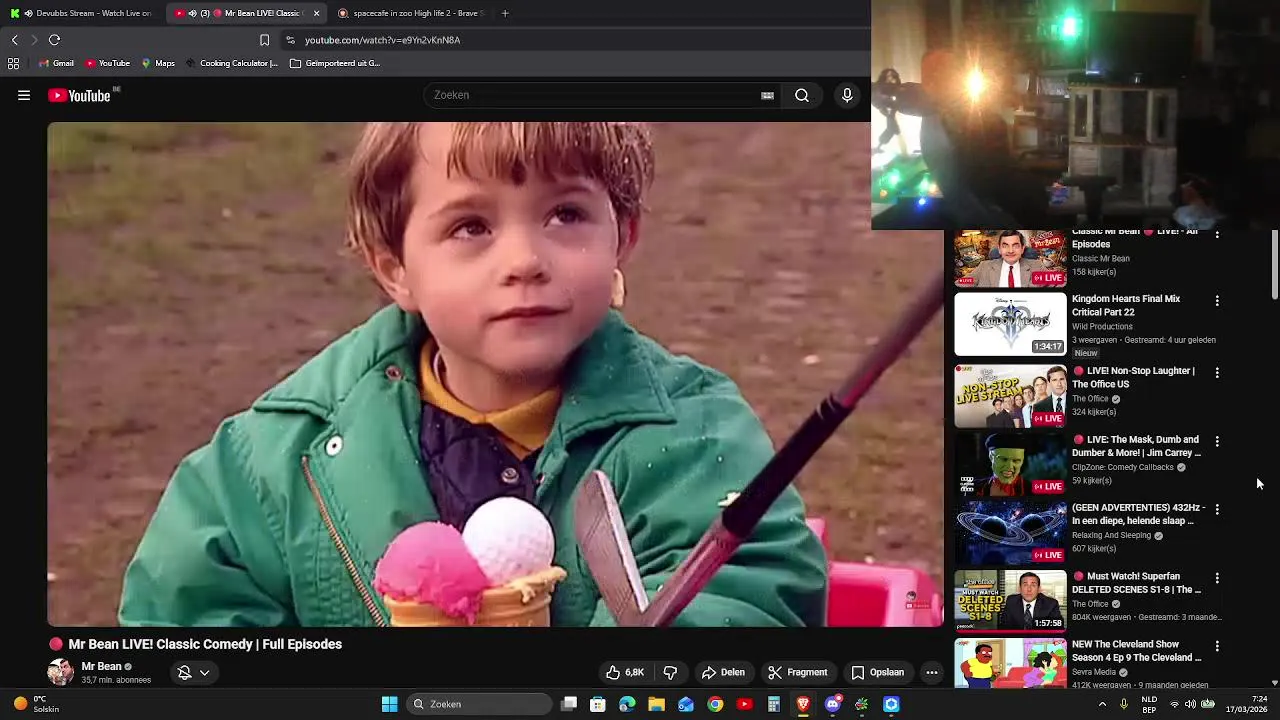1280x720 pixels.
Task: Switch to spacecafe in zoo High life tab
Action: point(410,13)
